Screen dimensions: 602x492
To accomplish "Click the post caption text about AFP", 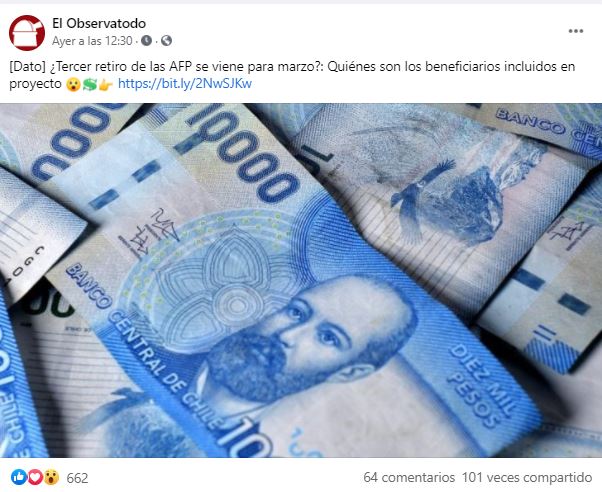I will [292, 75].
